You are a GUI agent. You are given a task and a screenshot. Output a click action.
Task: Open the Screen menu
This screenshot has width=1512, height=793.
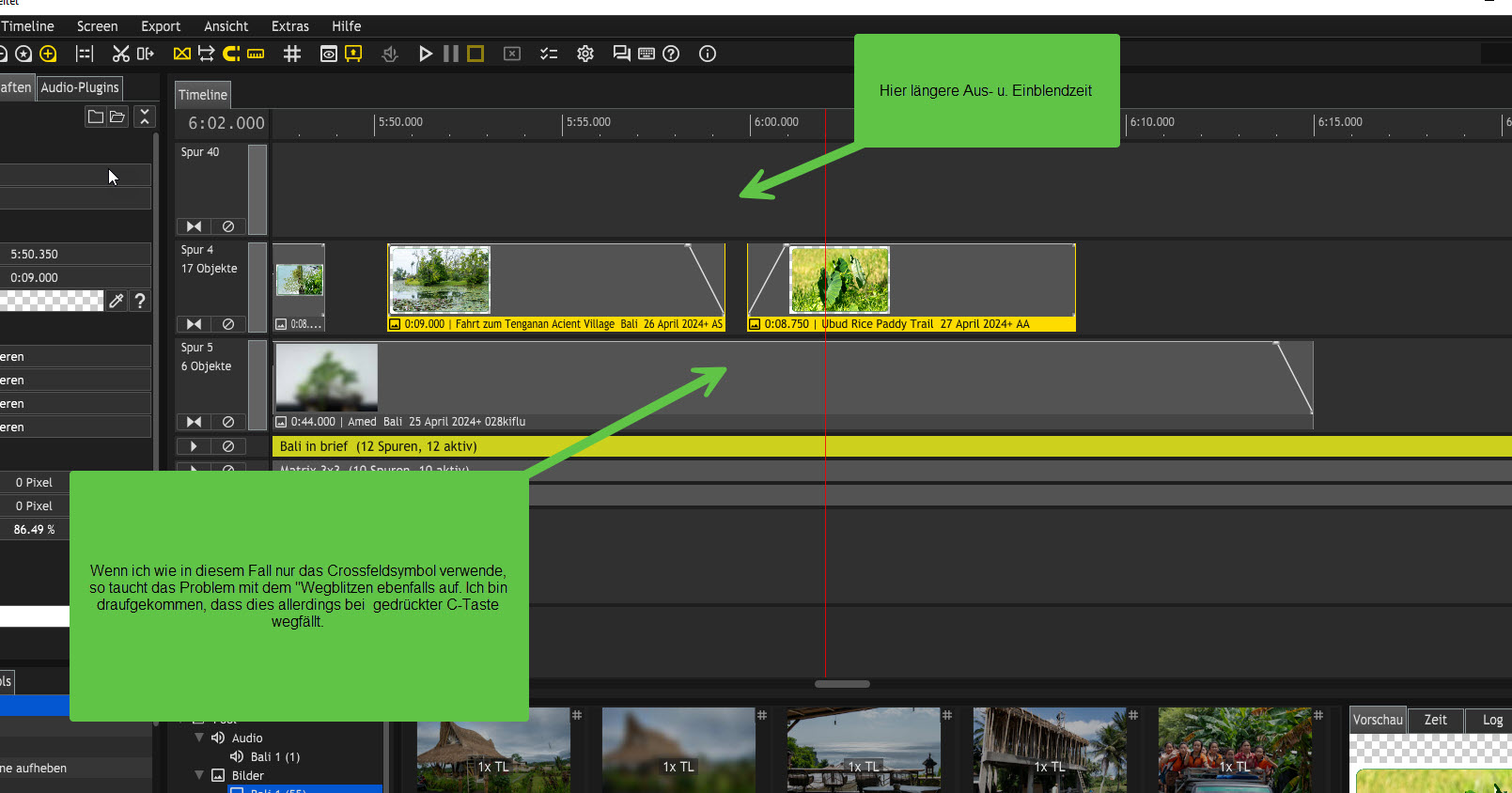(97, 26)
